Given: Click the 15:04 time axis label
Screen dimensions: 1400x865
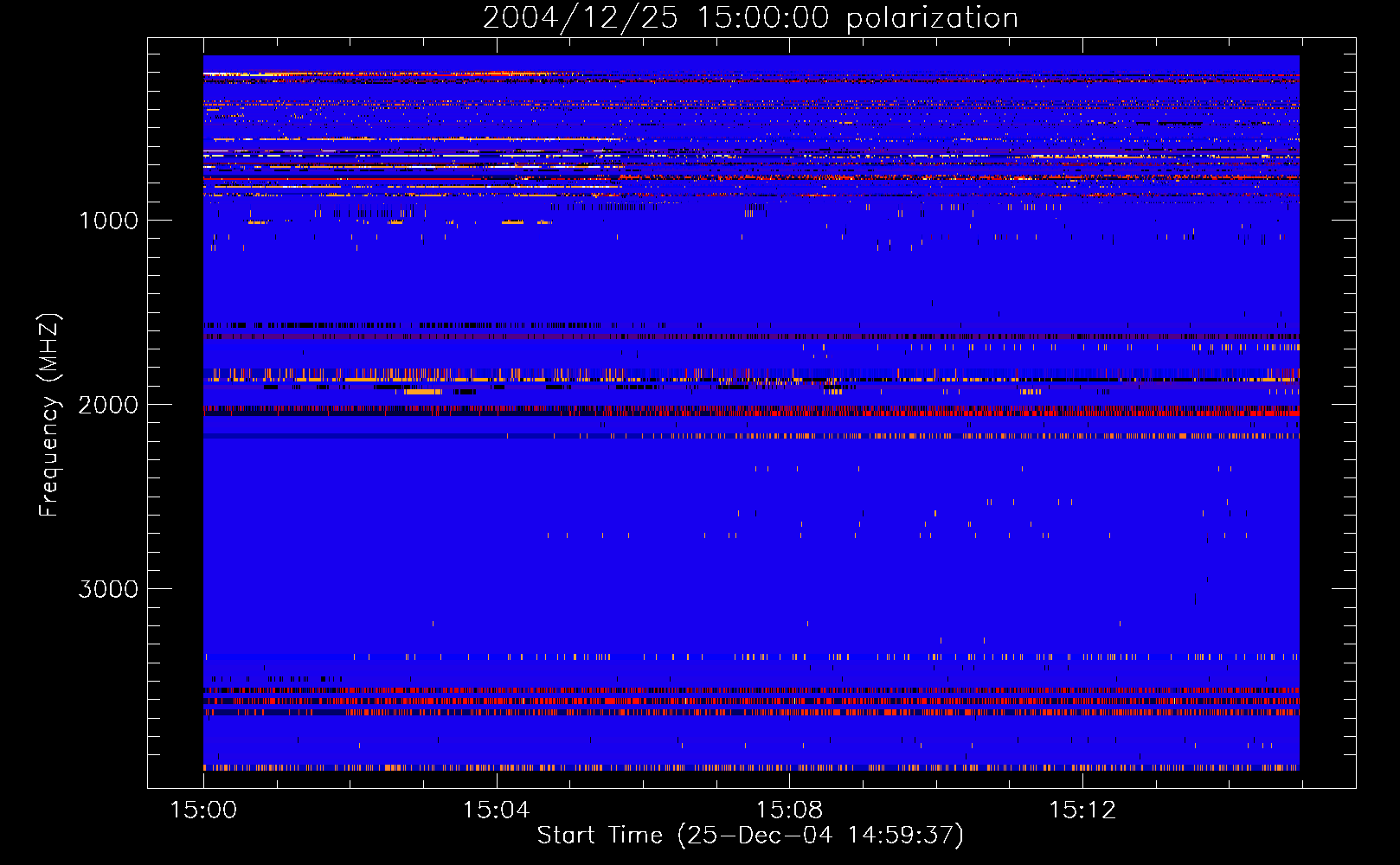Looking at the screenshot, I should pyautogui.click(x=496, y=810).
